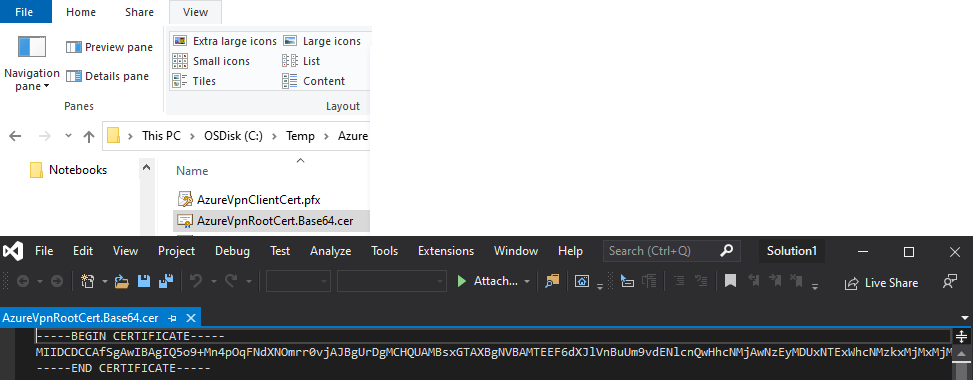
Task: Click Azure breadcrumb in address bar
Action: click(x=353, y=136)
